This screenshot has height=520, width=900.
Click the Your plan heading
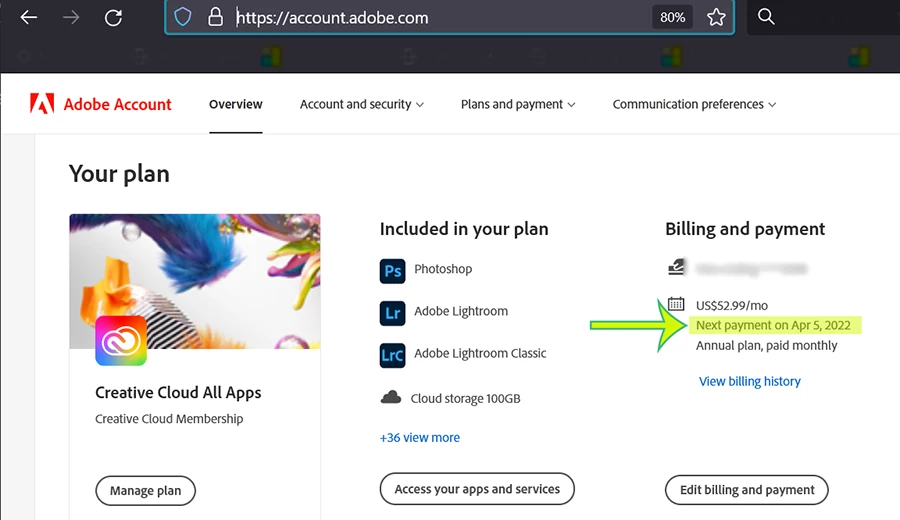point(119,173)
